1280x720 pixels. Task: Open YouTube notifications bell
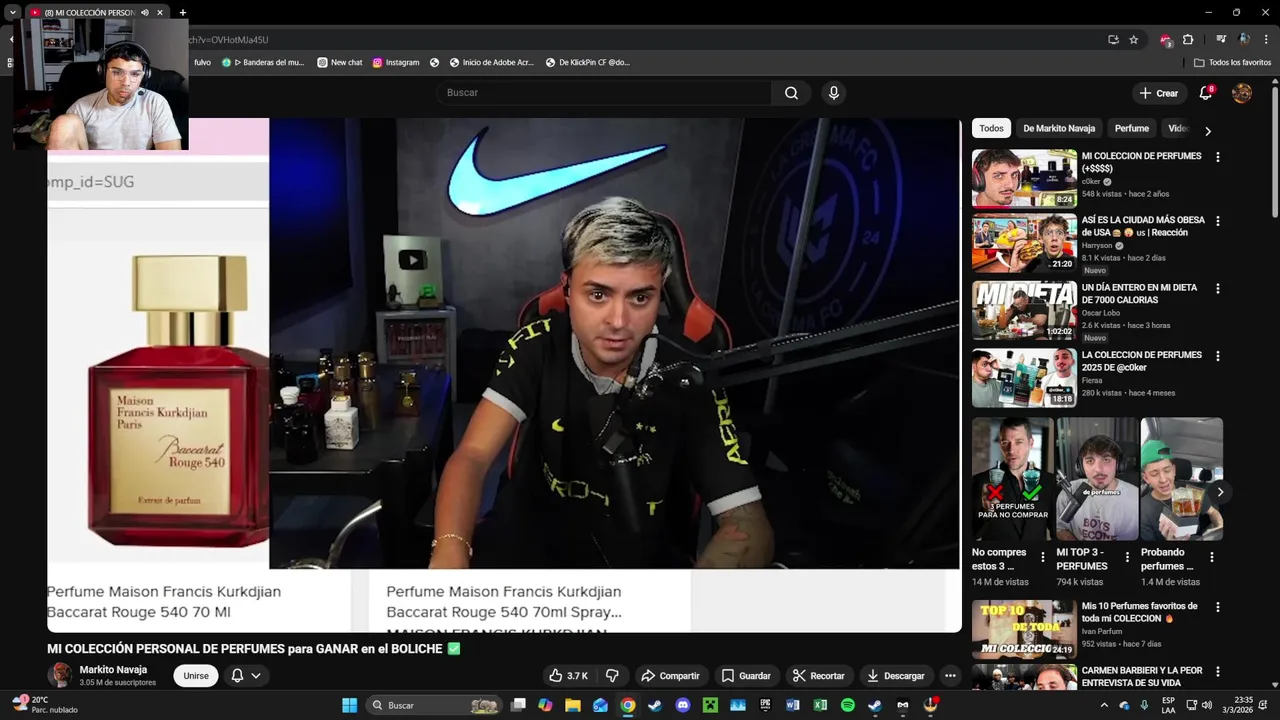click(x=1206, y=93)
